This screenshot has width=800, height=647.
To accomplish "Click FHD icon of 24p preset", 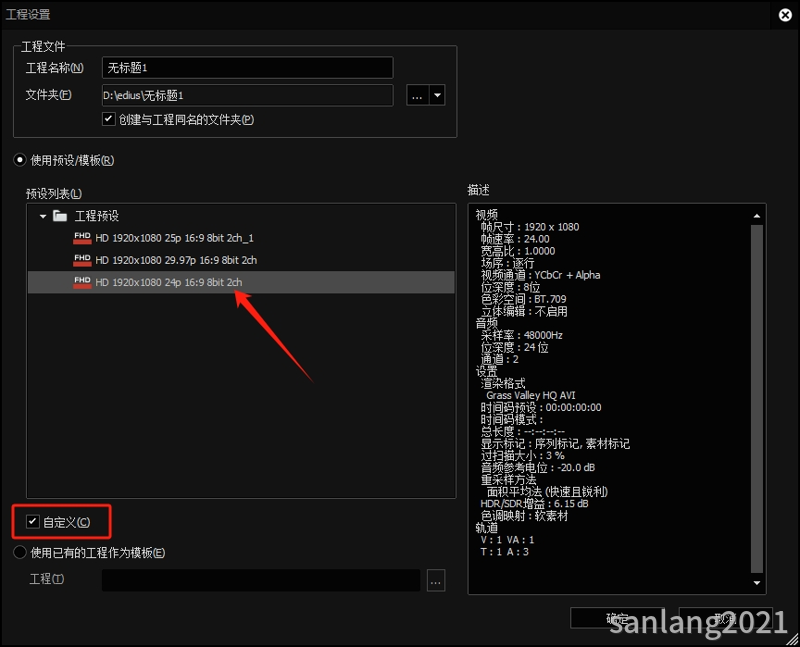I will tap(82, 282).
